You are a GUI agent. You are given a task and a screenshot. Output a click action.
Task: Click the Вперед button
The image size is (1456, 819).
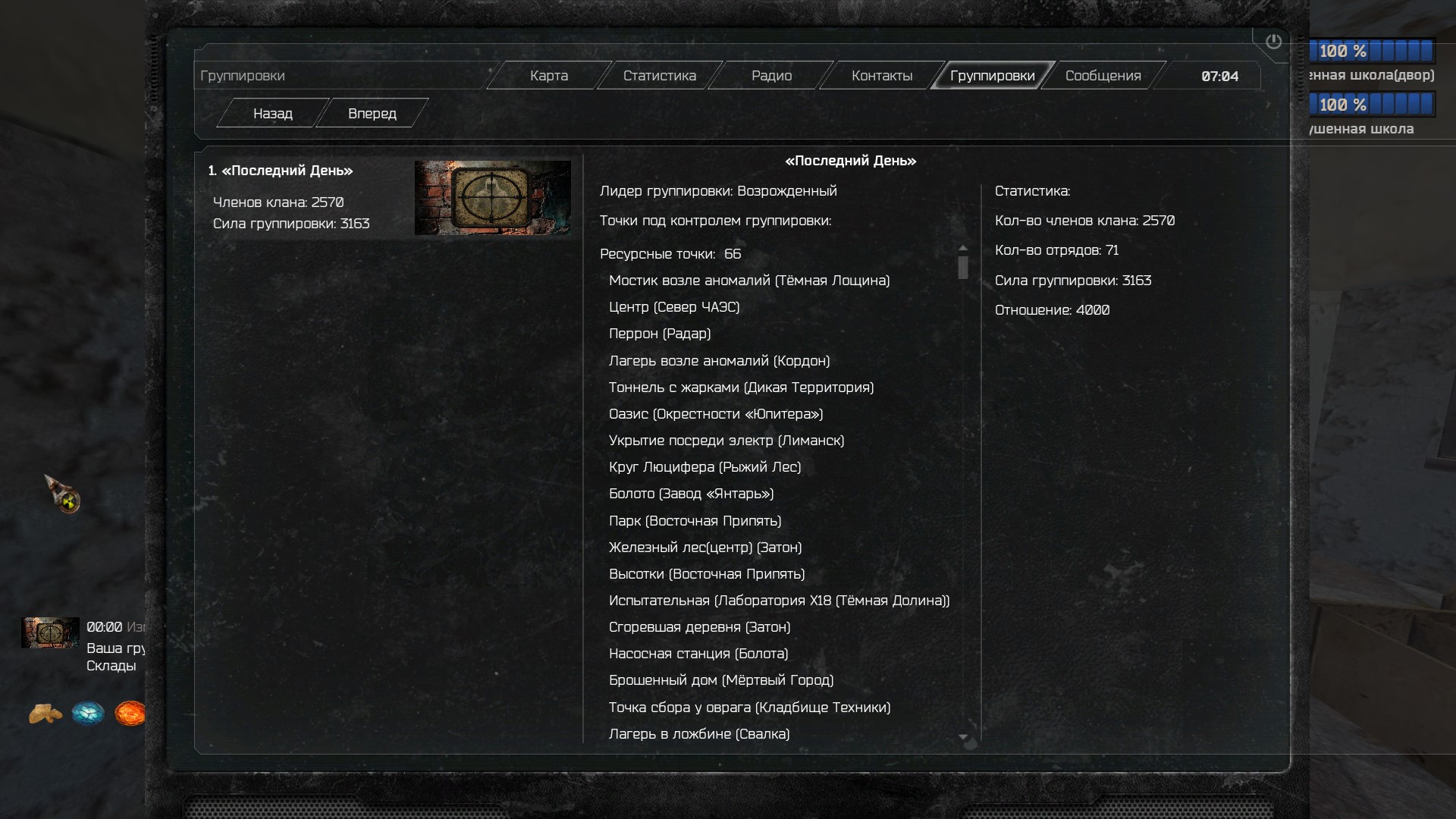372,114
